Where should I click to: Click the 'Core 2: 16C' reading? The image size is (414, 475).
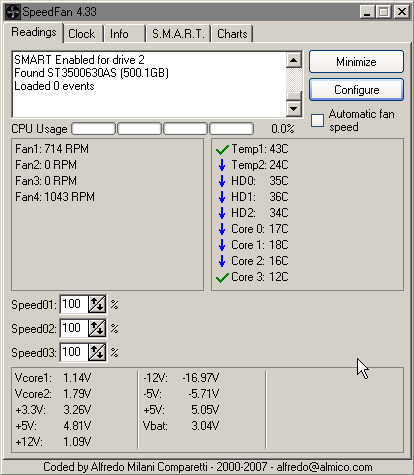click(260, 261)
